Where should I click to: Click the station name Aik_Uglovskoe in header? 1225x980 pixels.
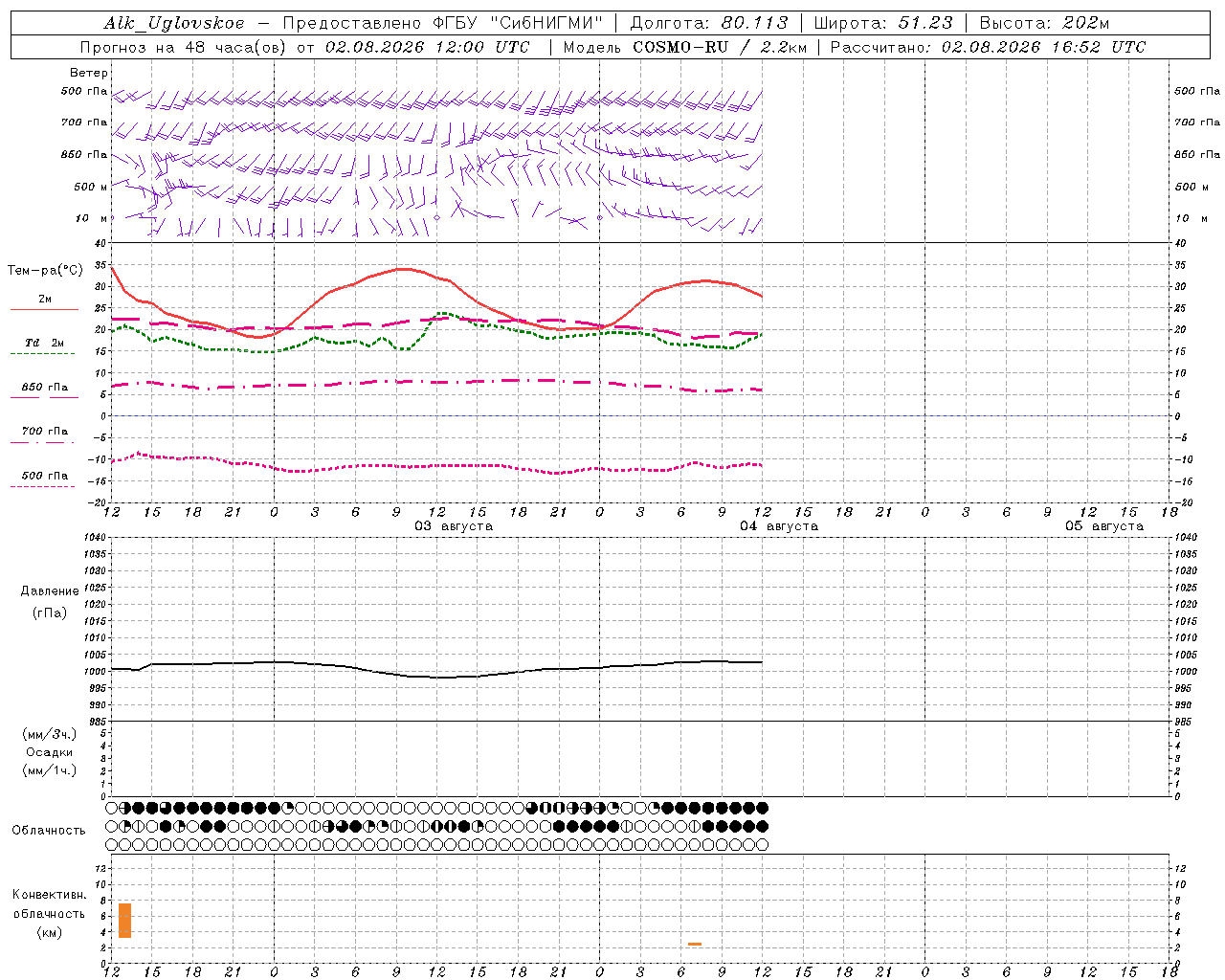tap(174, 23)
